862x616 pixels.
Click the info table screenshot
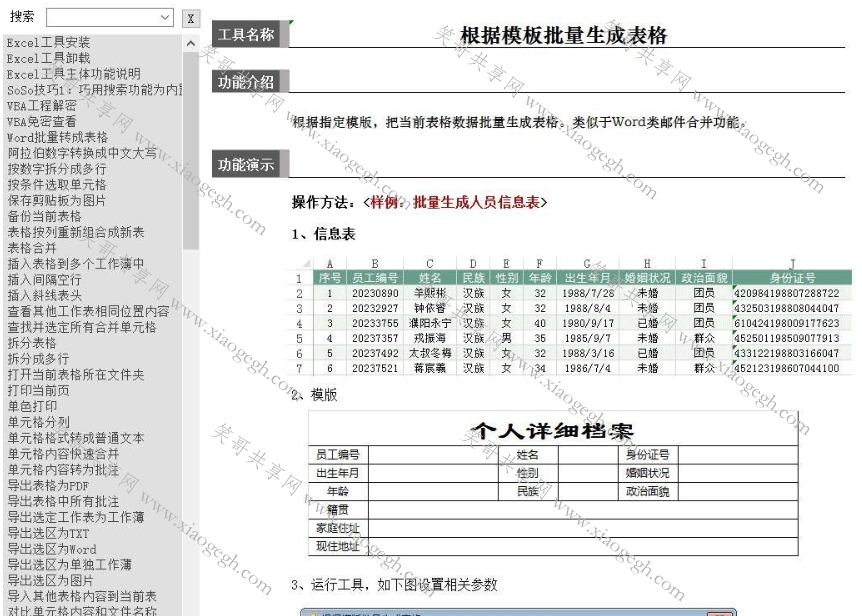(570, 317)
